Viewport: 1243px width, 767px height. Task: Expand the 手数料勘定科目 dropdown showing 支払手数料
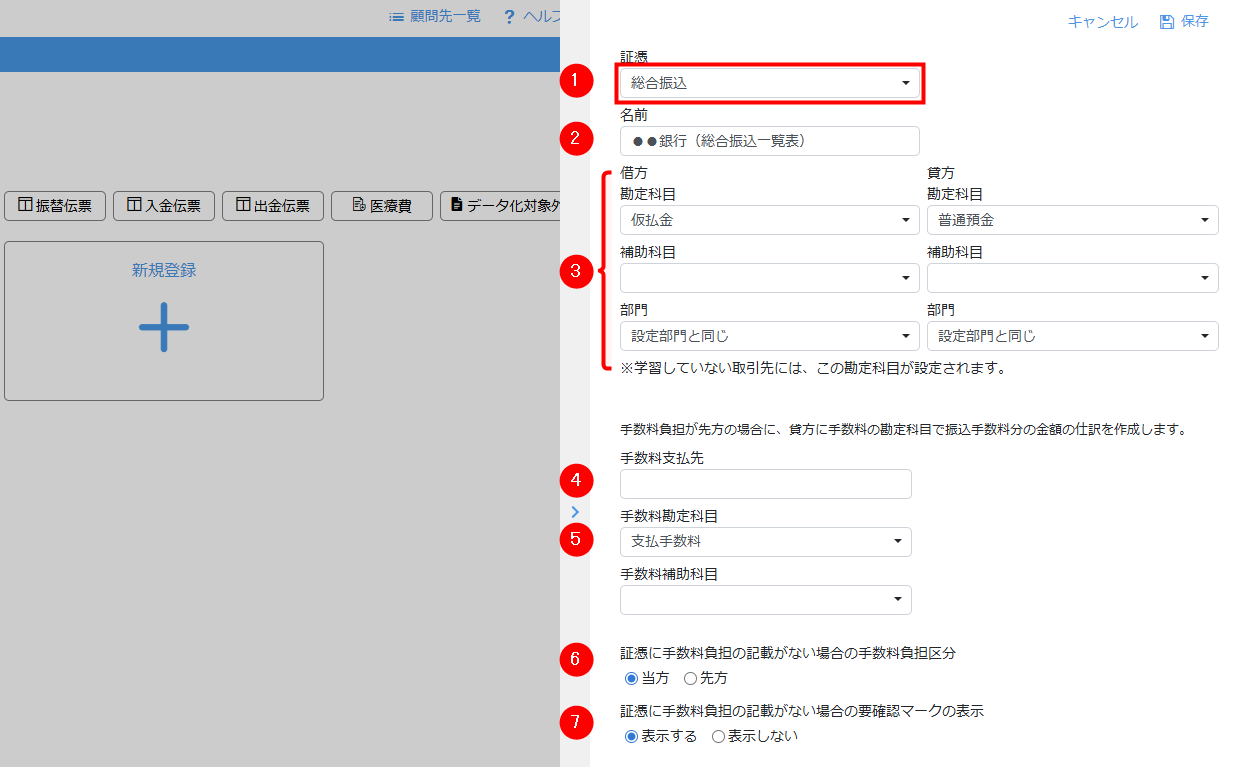tap(765, 542)
